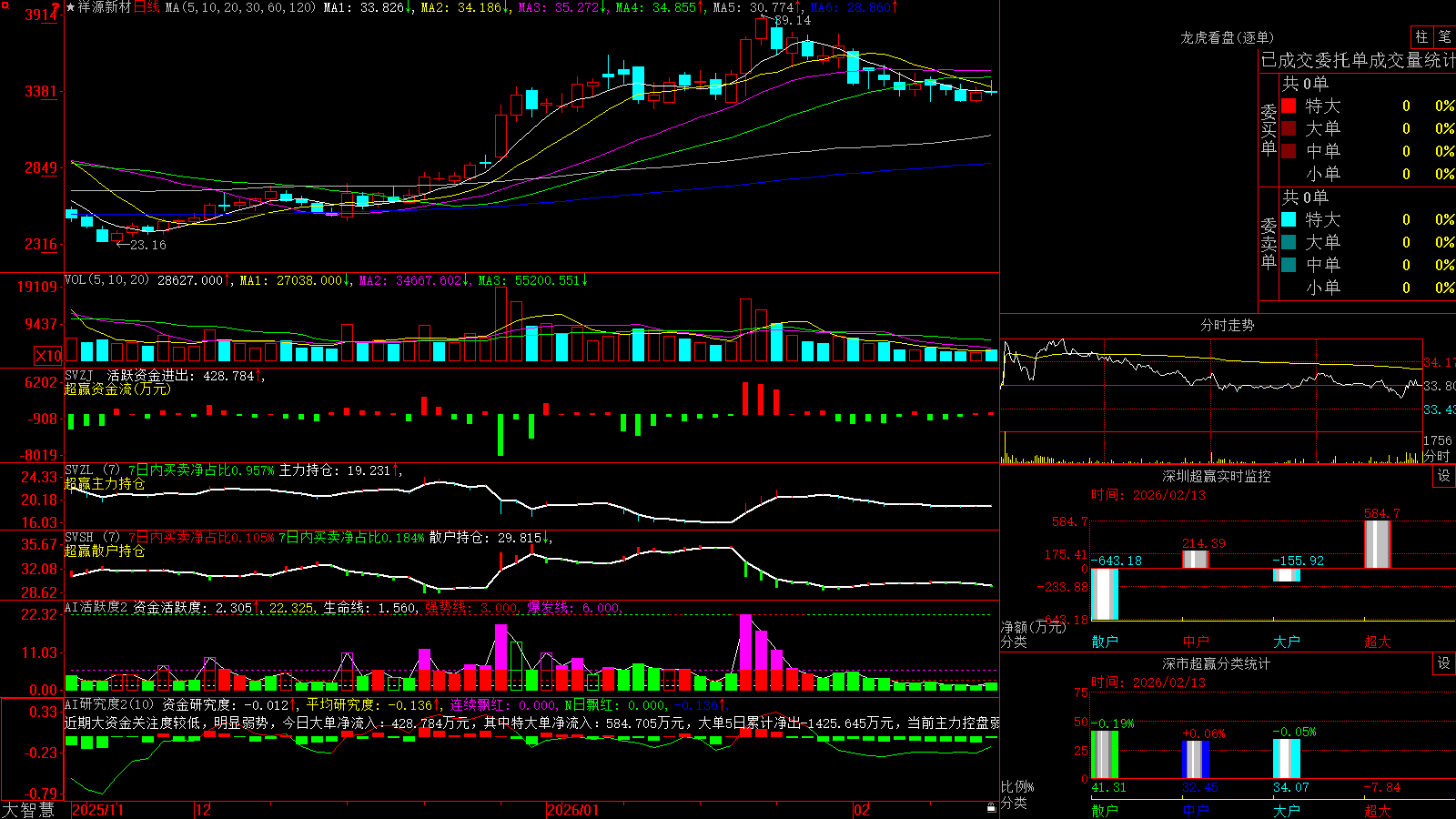Click the 超赢资金流(万元) indicator label

117,389
